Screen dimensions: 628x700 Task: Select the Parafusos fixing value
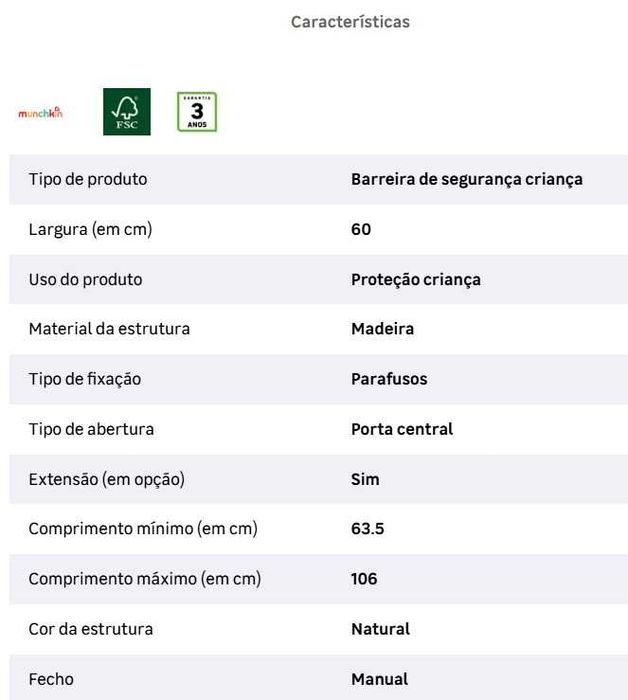[x=389, y=379]
